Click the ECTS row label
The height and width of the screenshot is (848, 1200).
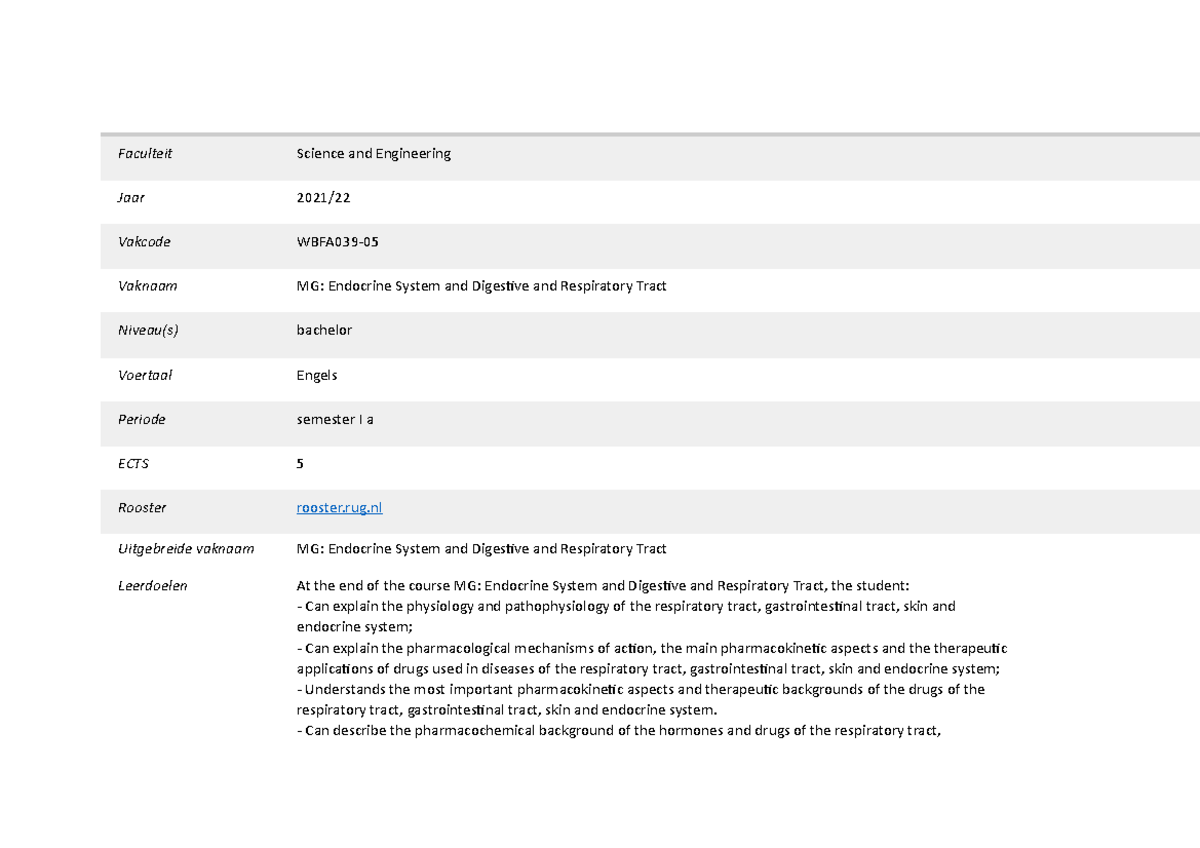pos(133,464)
